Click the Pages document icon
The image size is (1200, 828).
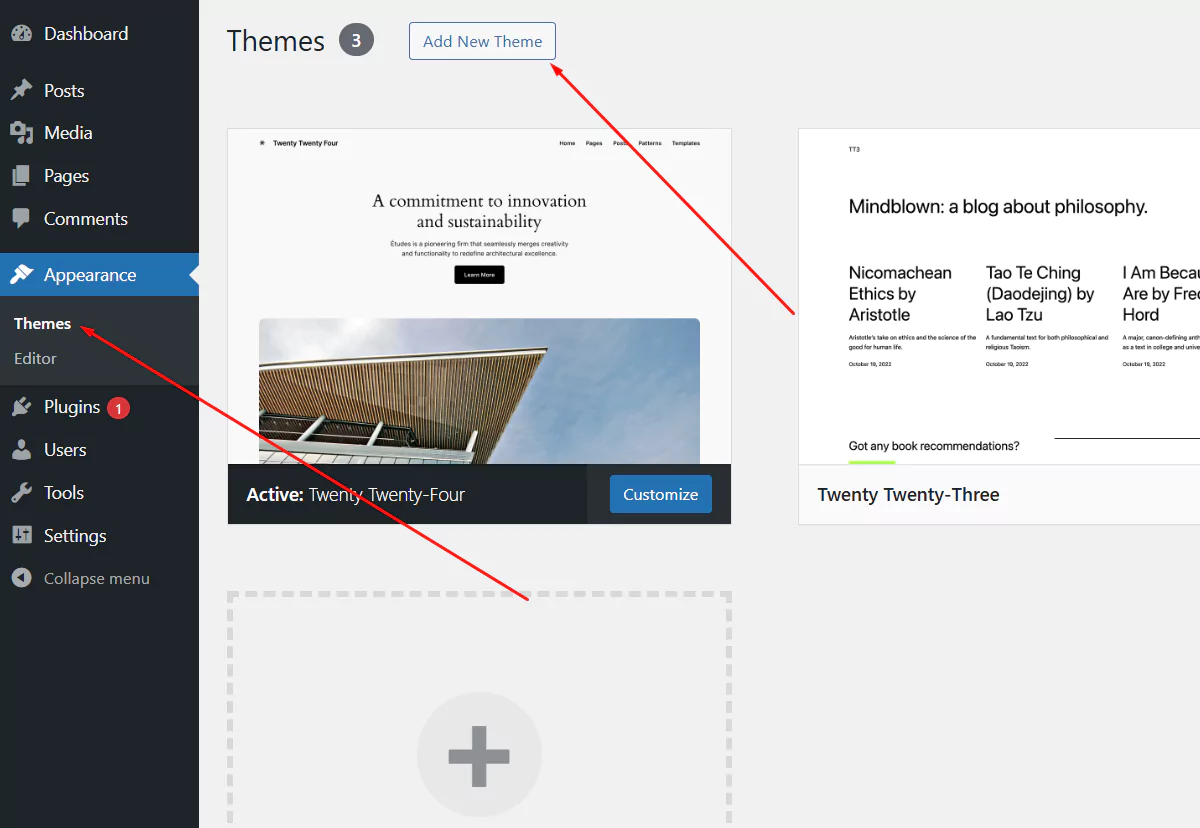pos(22,176)
